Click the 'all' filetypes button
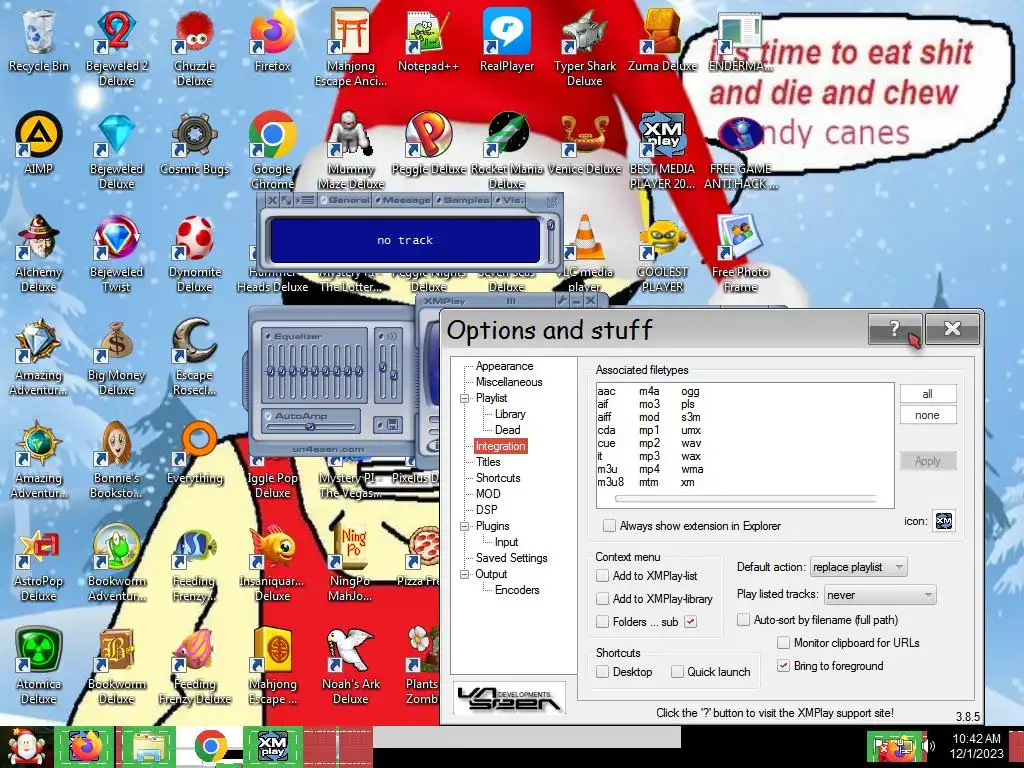 coord(928,394)
